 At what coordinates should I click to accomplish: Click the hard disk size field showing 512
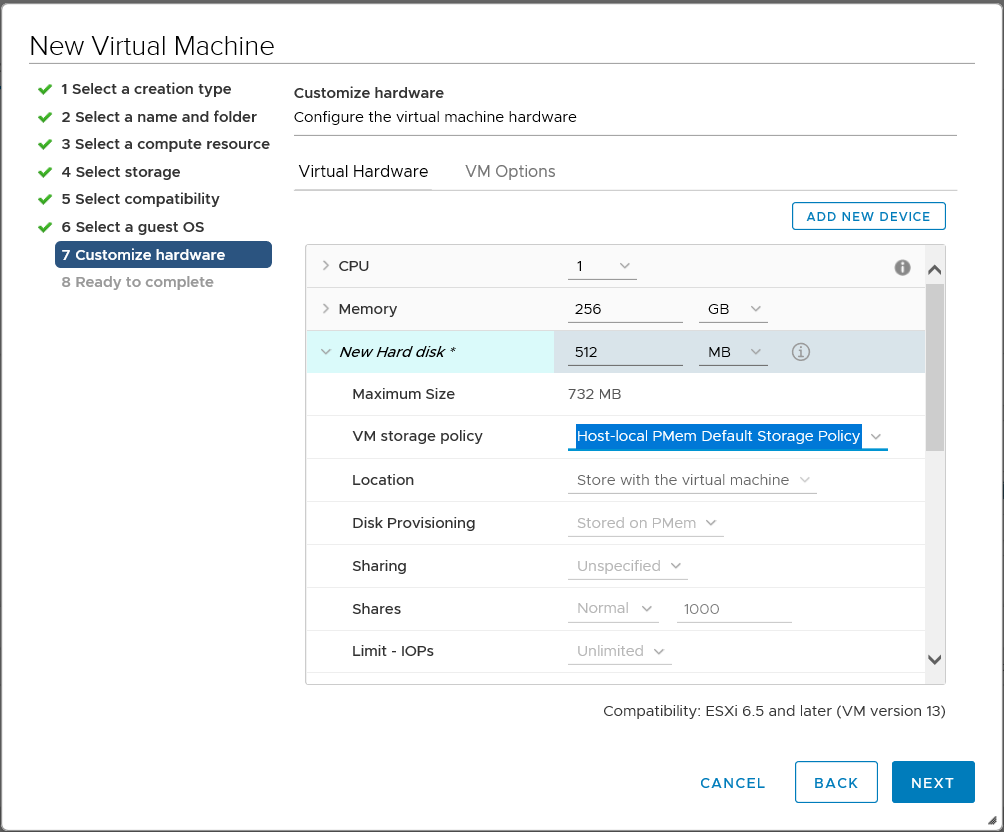click(625, 352)
